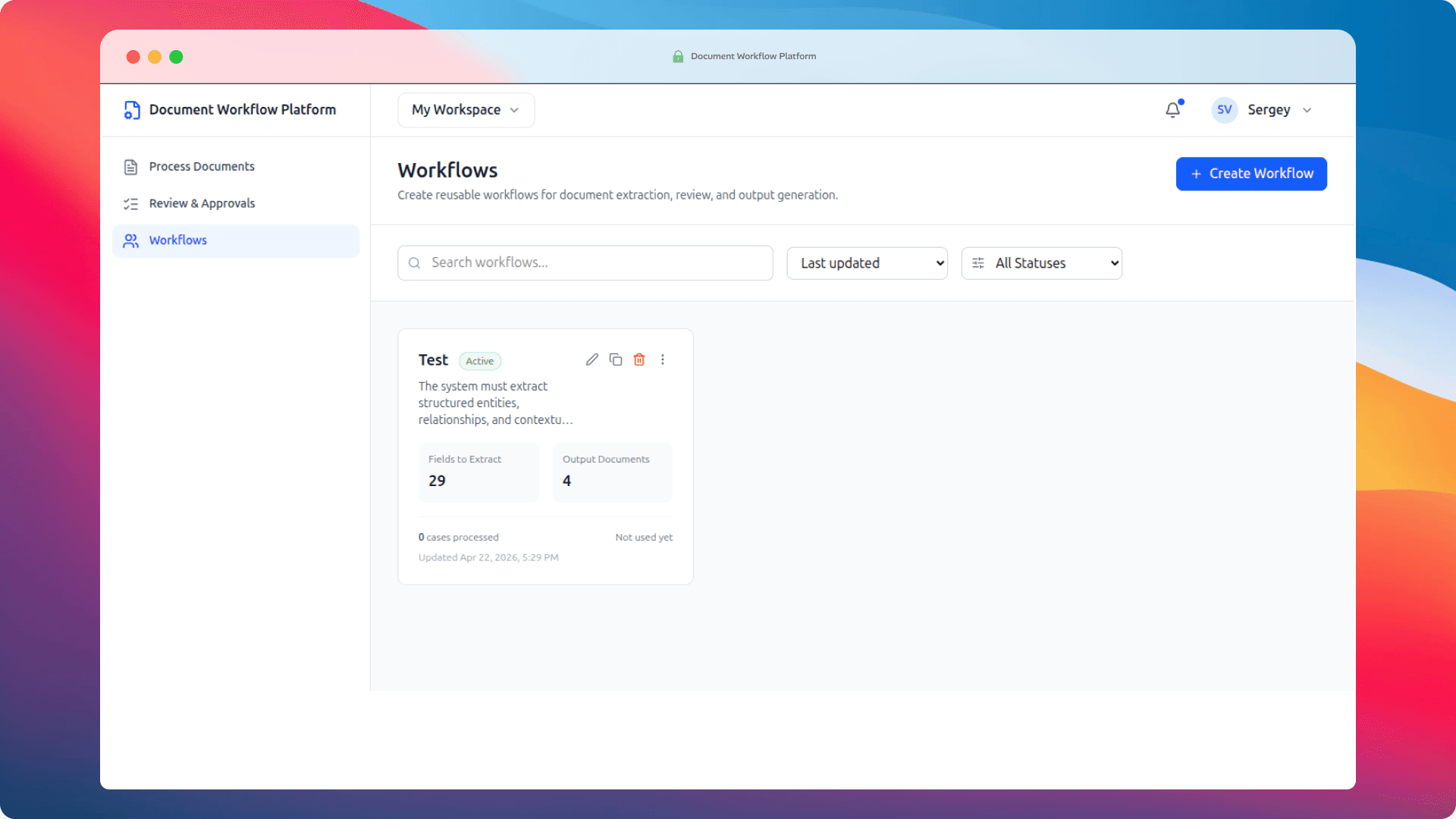Image resolution: width=1456 pixels, height=819 pixels.
Task: Duplicate the Test workflow via copy icon
Action: click(x=616, y=359)
